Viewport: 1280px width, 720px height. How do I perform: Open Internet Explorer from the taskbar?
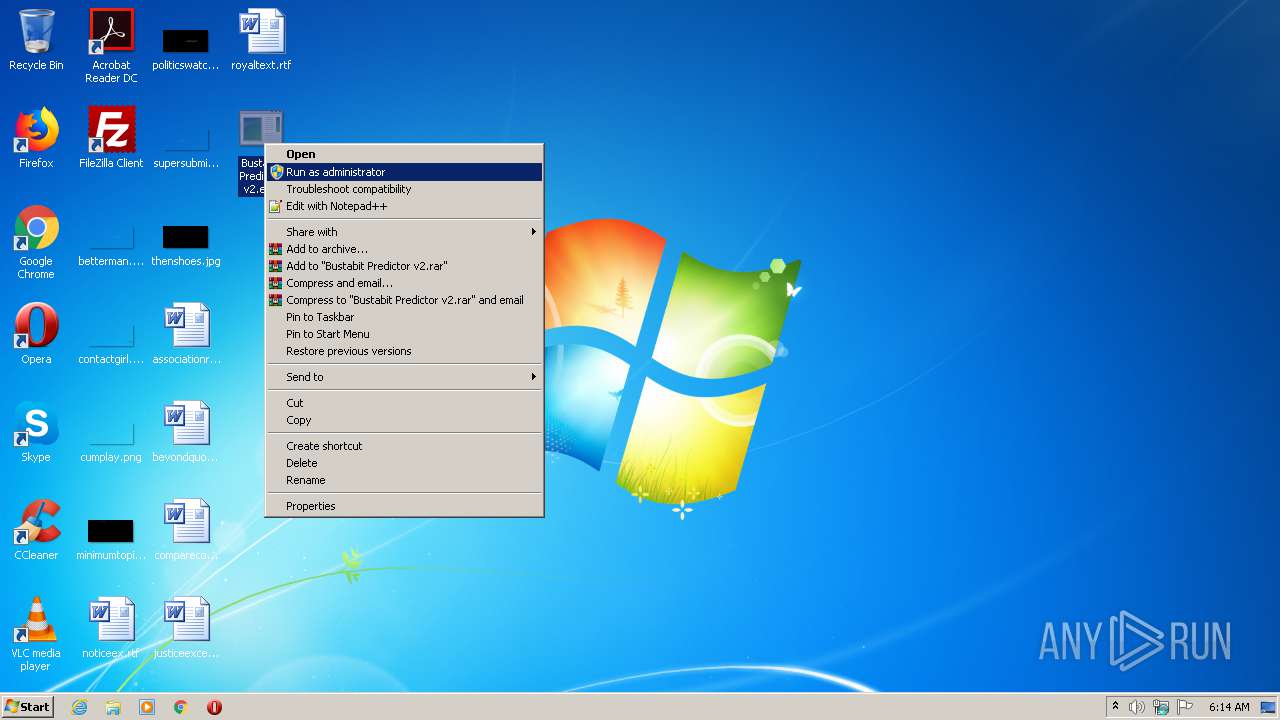point(80,707)
